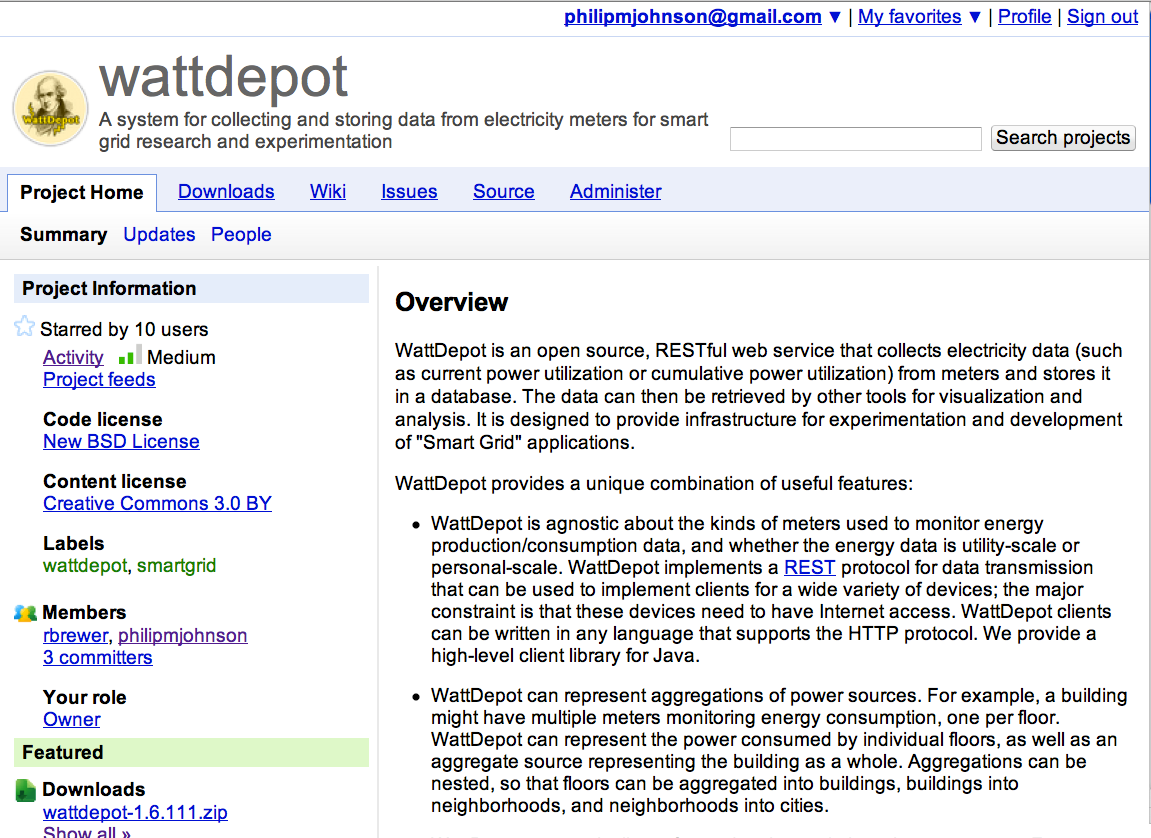This screenshot has height=838, width=1151.
Task: Follow the REST protocol link
Action: coord(809,568)
